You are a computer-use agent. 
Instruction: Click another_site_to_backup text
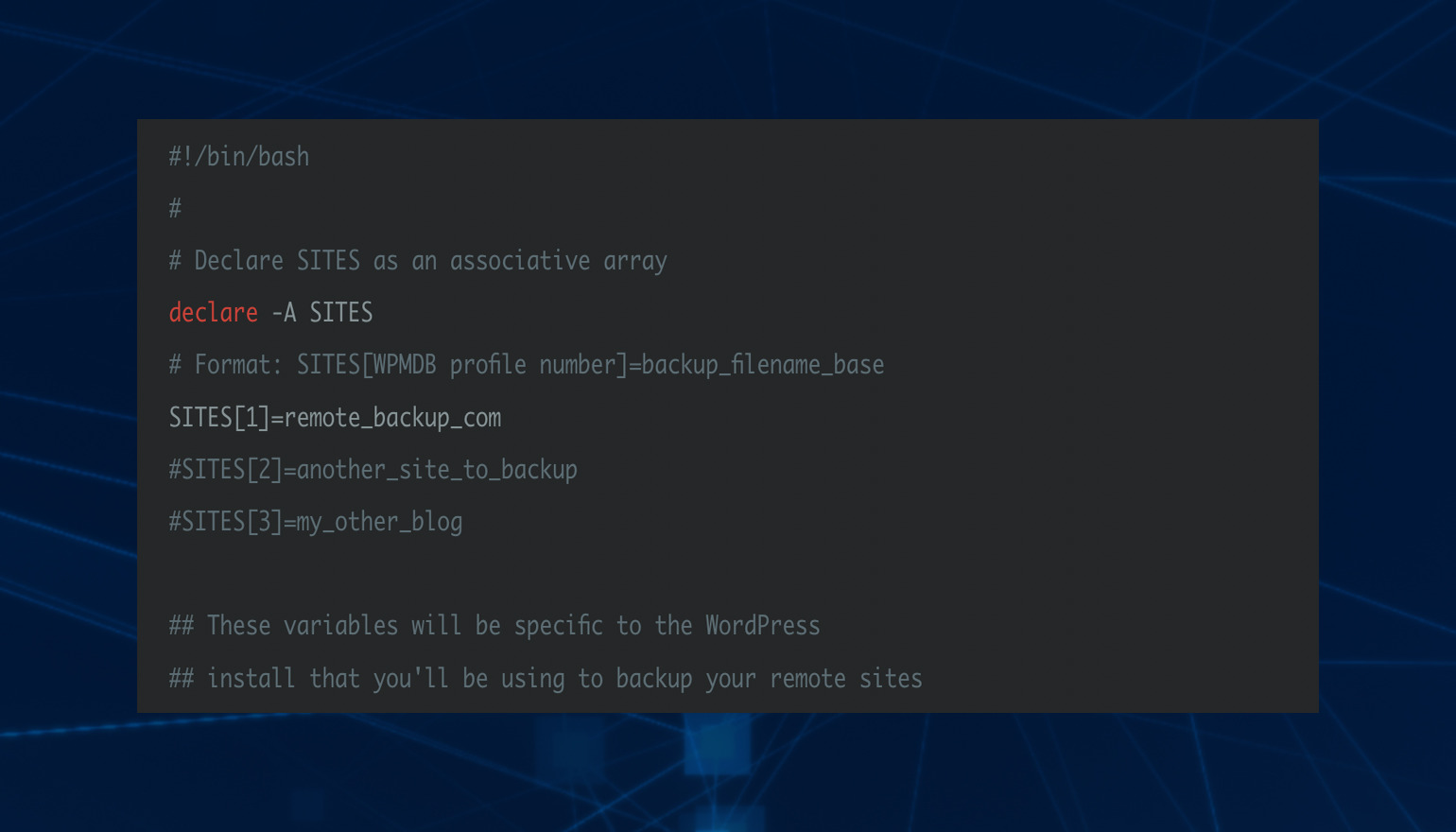coord(437,470)
